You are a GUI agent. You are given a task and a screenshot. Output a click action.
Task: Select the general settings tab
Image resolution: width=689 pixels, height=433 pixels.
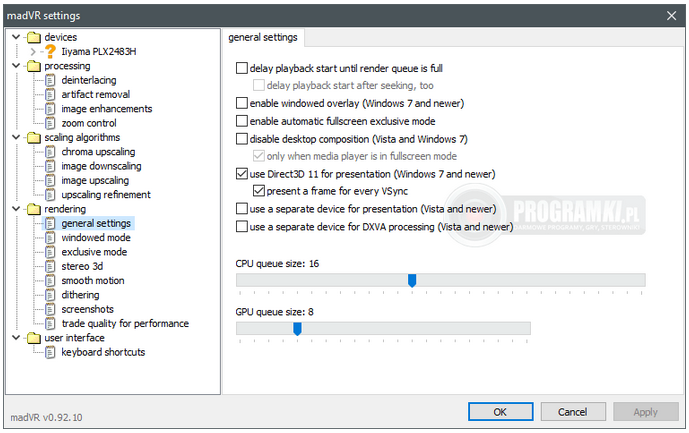tap(263, 37)
